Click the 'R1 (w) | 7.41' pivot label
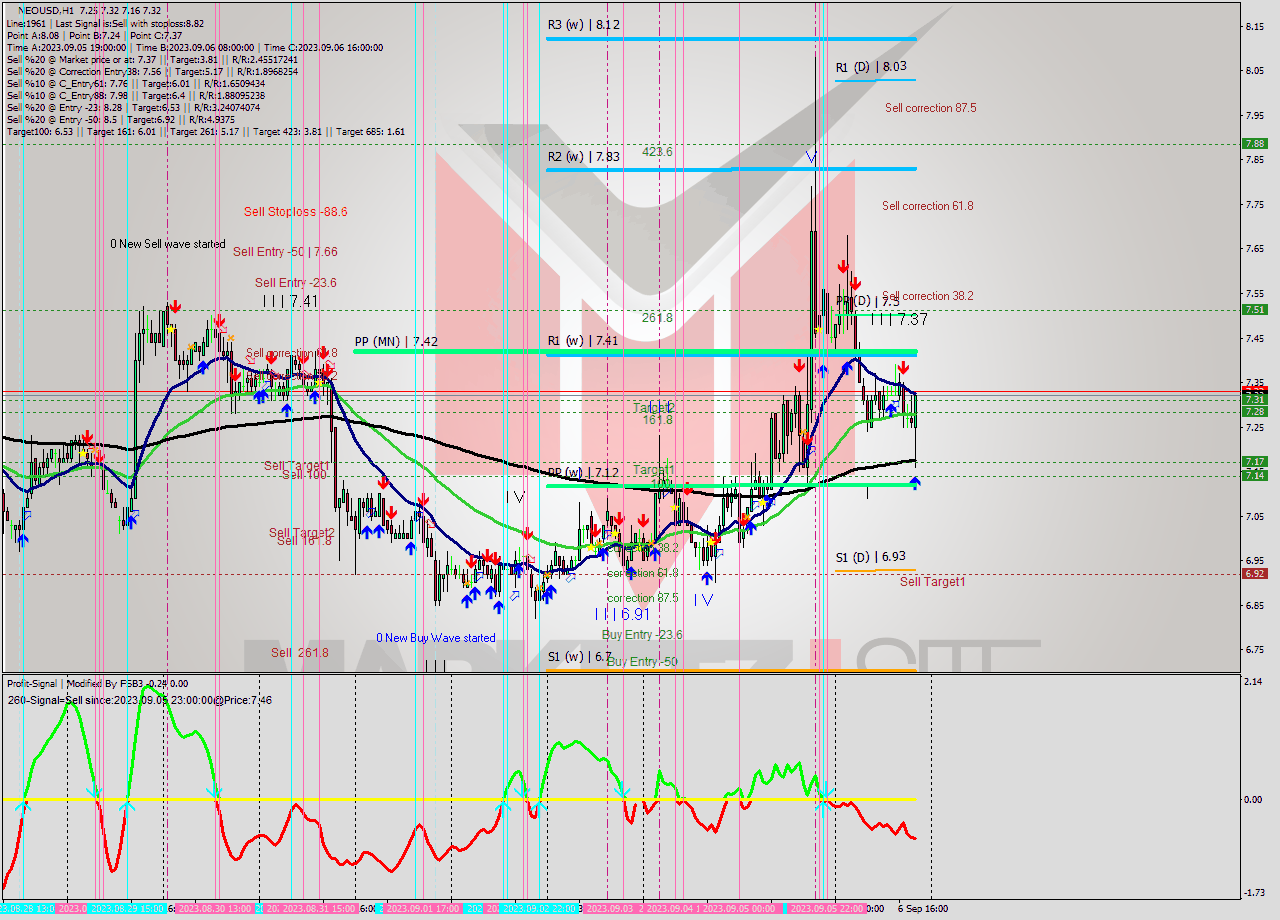The height and width of the screenshot is (920, 1280). click(x=584, y=341)
